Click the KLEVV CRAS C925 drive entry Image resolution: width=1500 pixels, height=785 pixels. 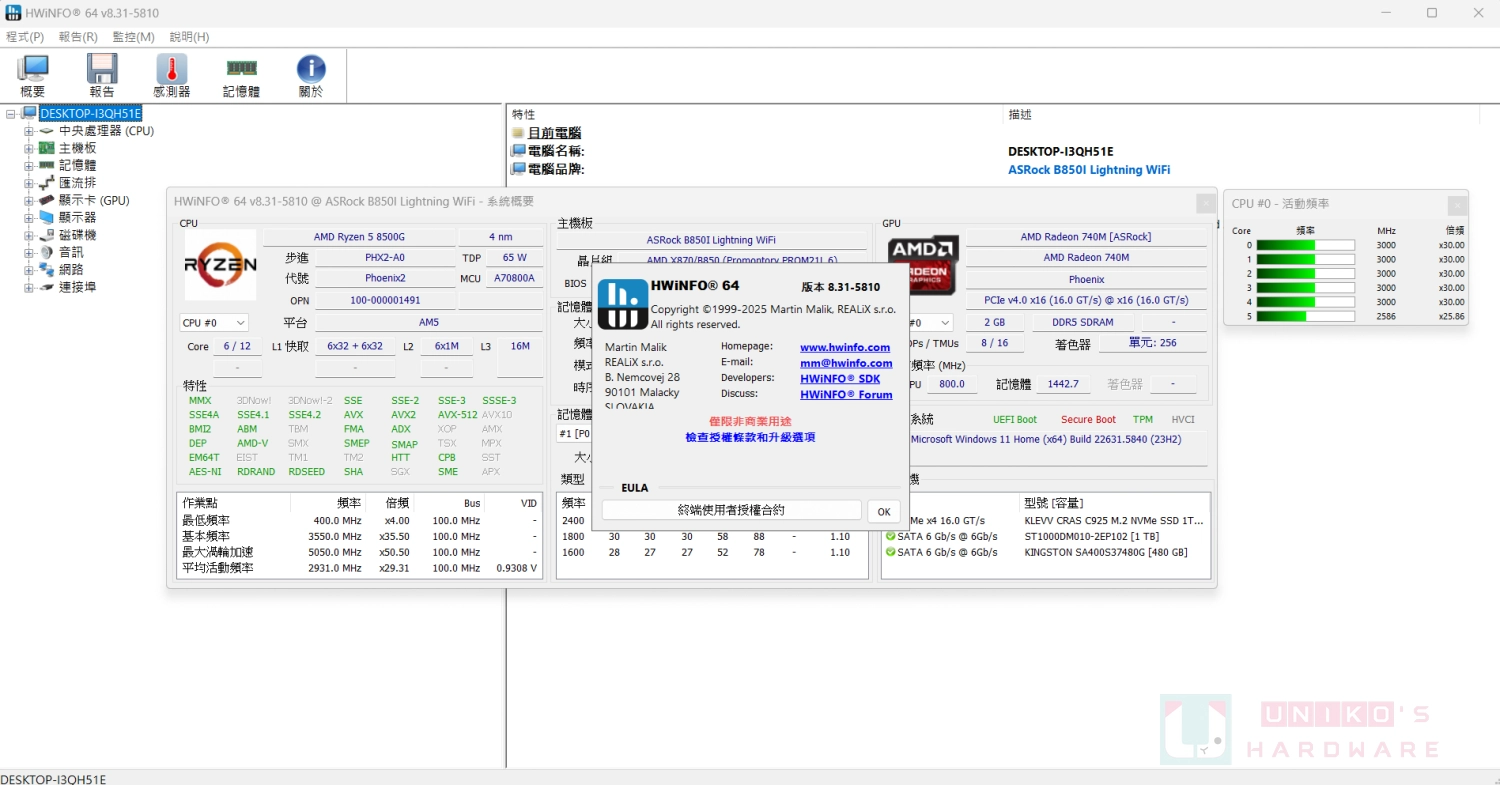point(1114,521)
